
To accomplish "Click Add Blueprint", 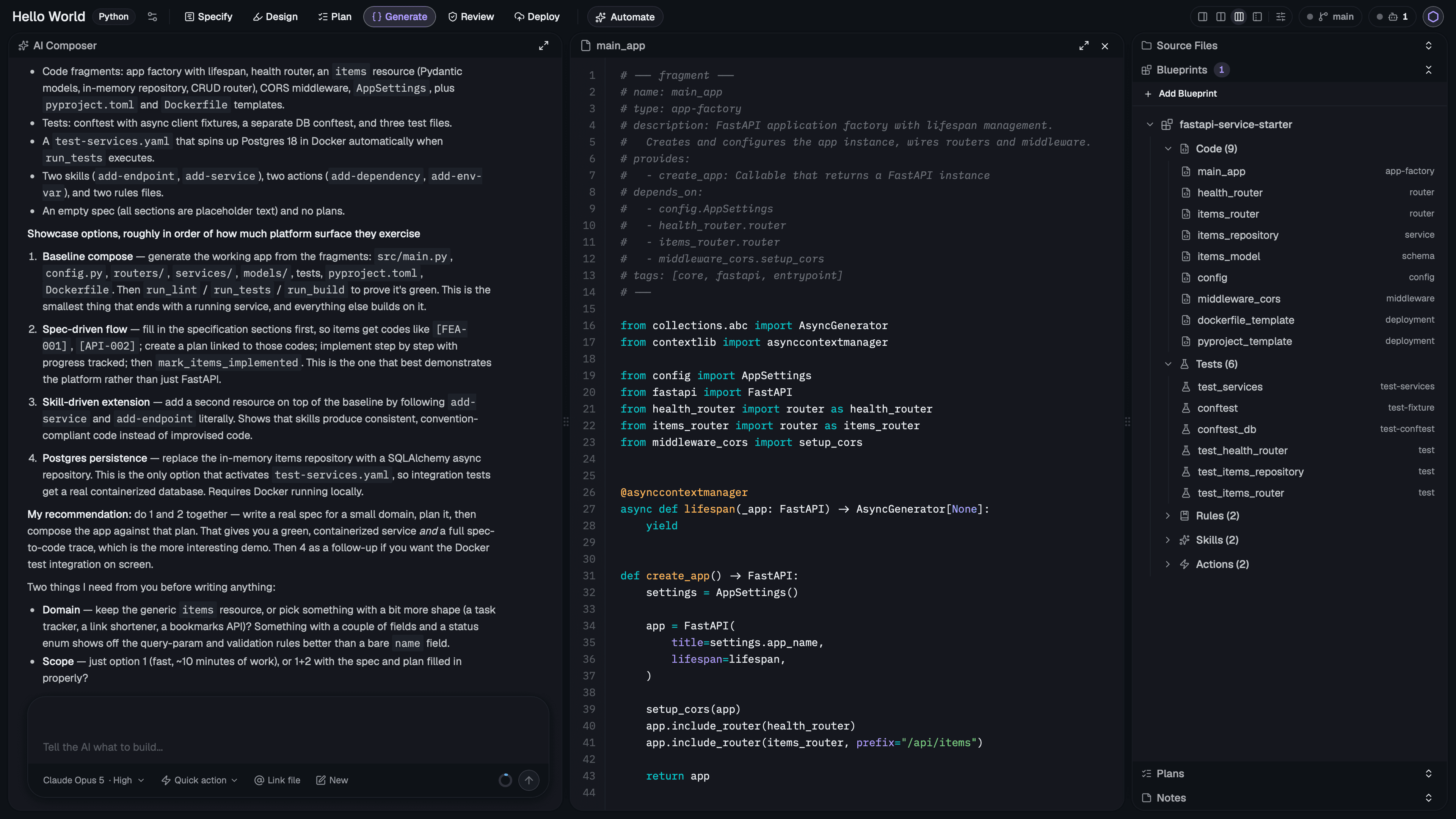I will tap(1181, 94).
